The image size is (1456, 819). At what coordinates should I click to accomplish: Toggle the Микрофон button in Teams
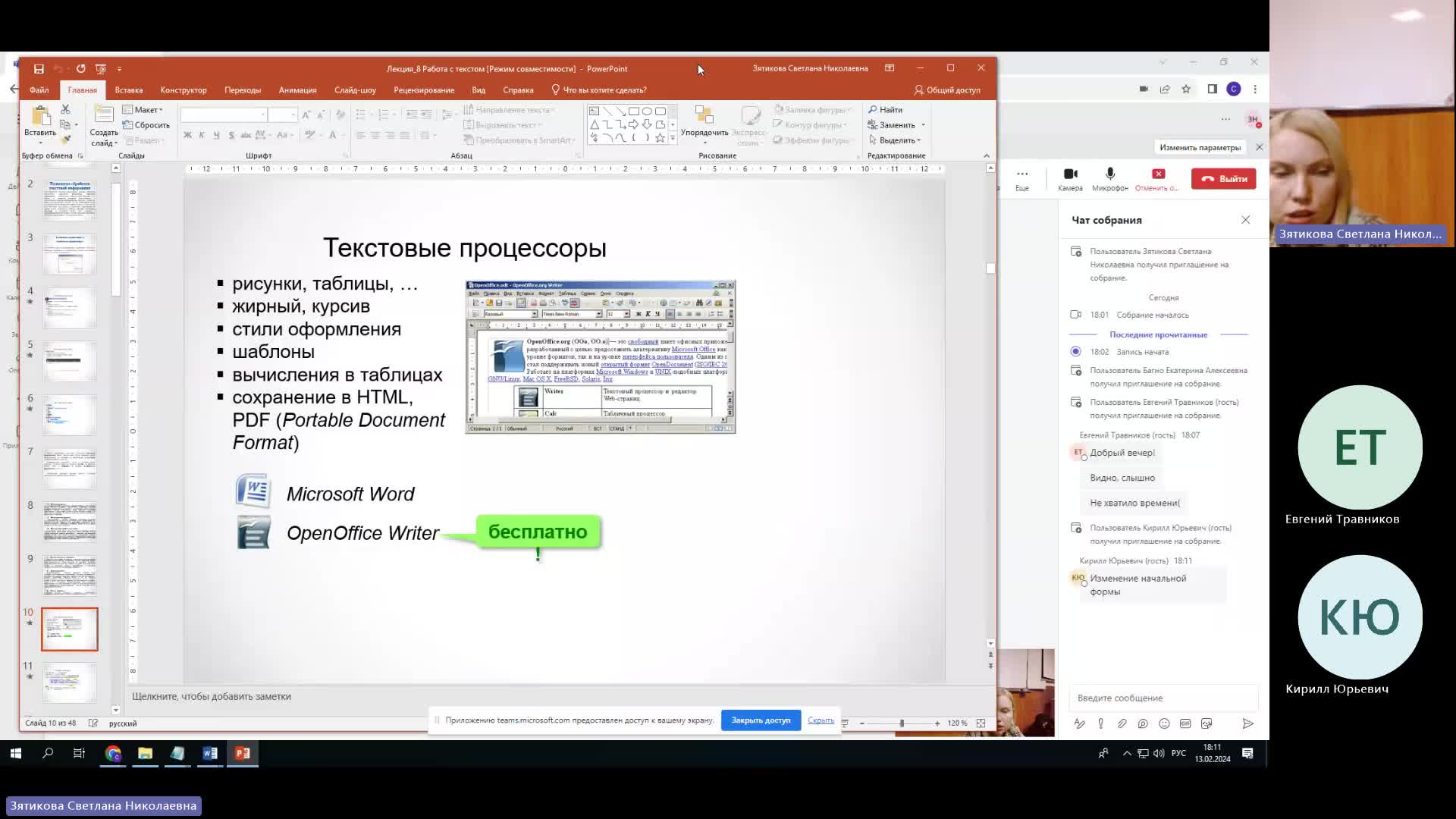click(x=1110, y=180)
